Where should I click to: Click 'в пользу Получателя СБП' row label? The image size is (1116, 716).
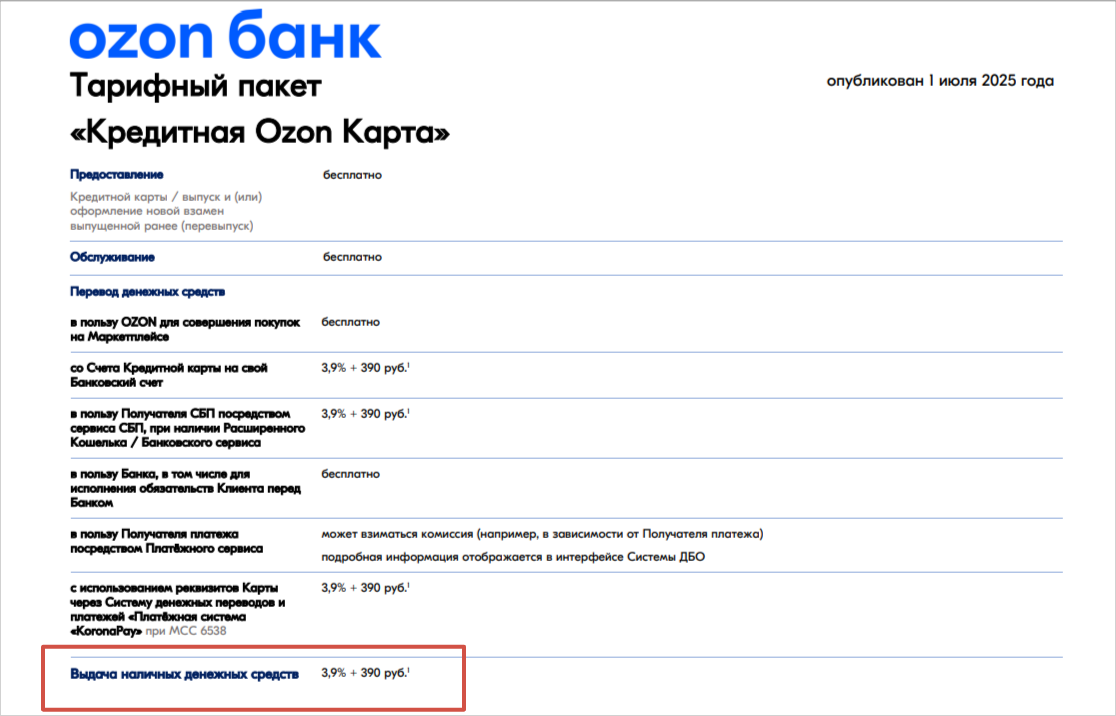coord(186,427)
